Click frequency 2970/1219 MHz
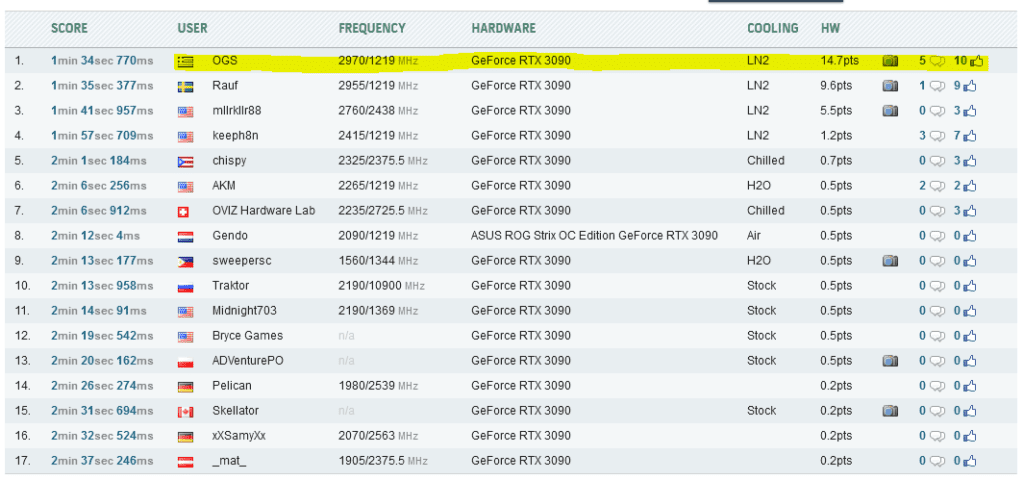The height and width of the screenshot is (480, 1024). [378, 61]
